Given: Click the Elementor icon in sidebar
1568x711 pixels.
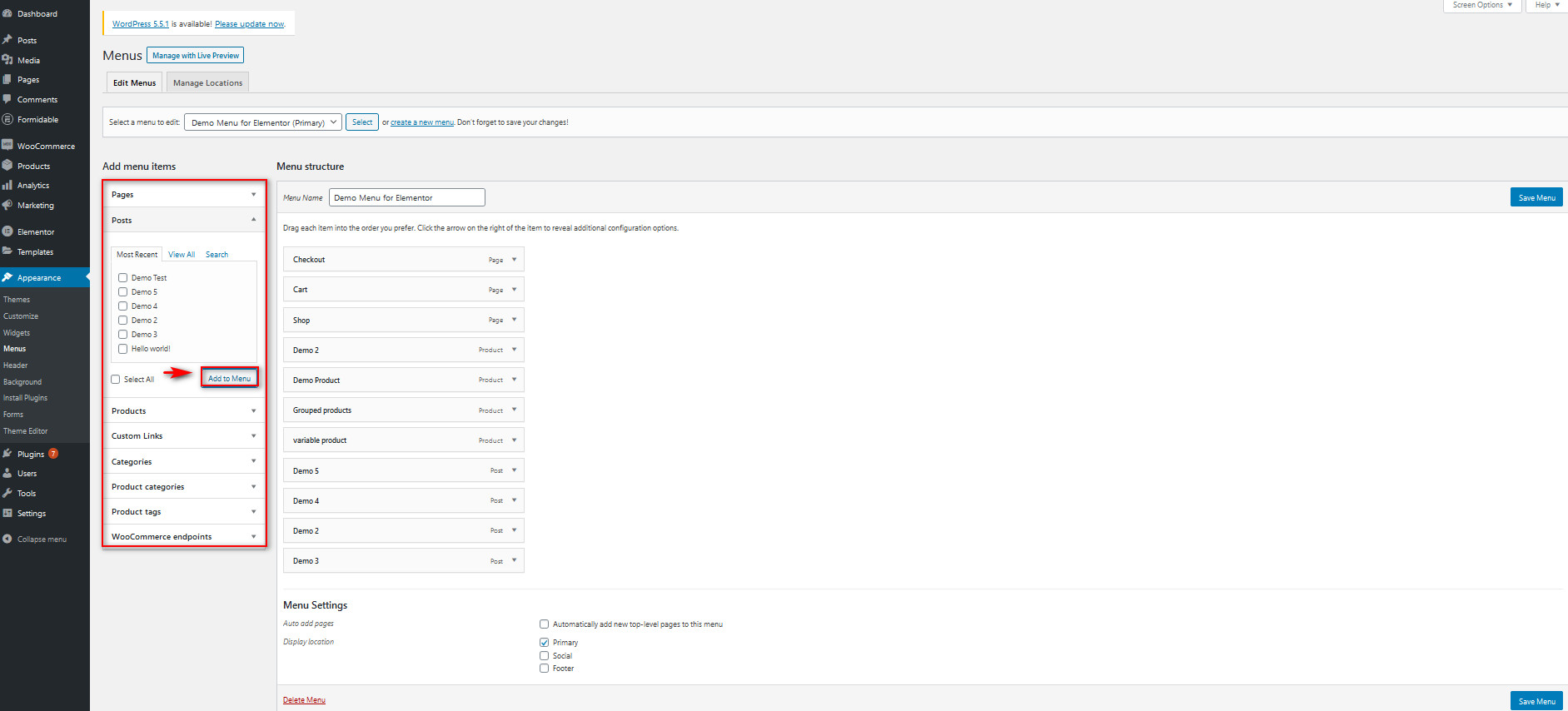Looking at the screenshot, I should 7,231.
